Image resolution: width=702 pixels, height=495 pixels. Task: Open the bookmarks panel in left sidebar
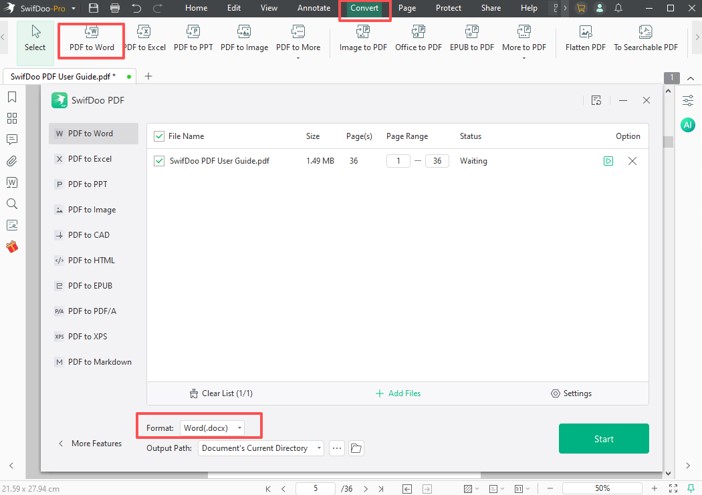12,97
